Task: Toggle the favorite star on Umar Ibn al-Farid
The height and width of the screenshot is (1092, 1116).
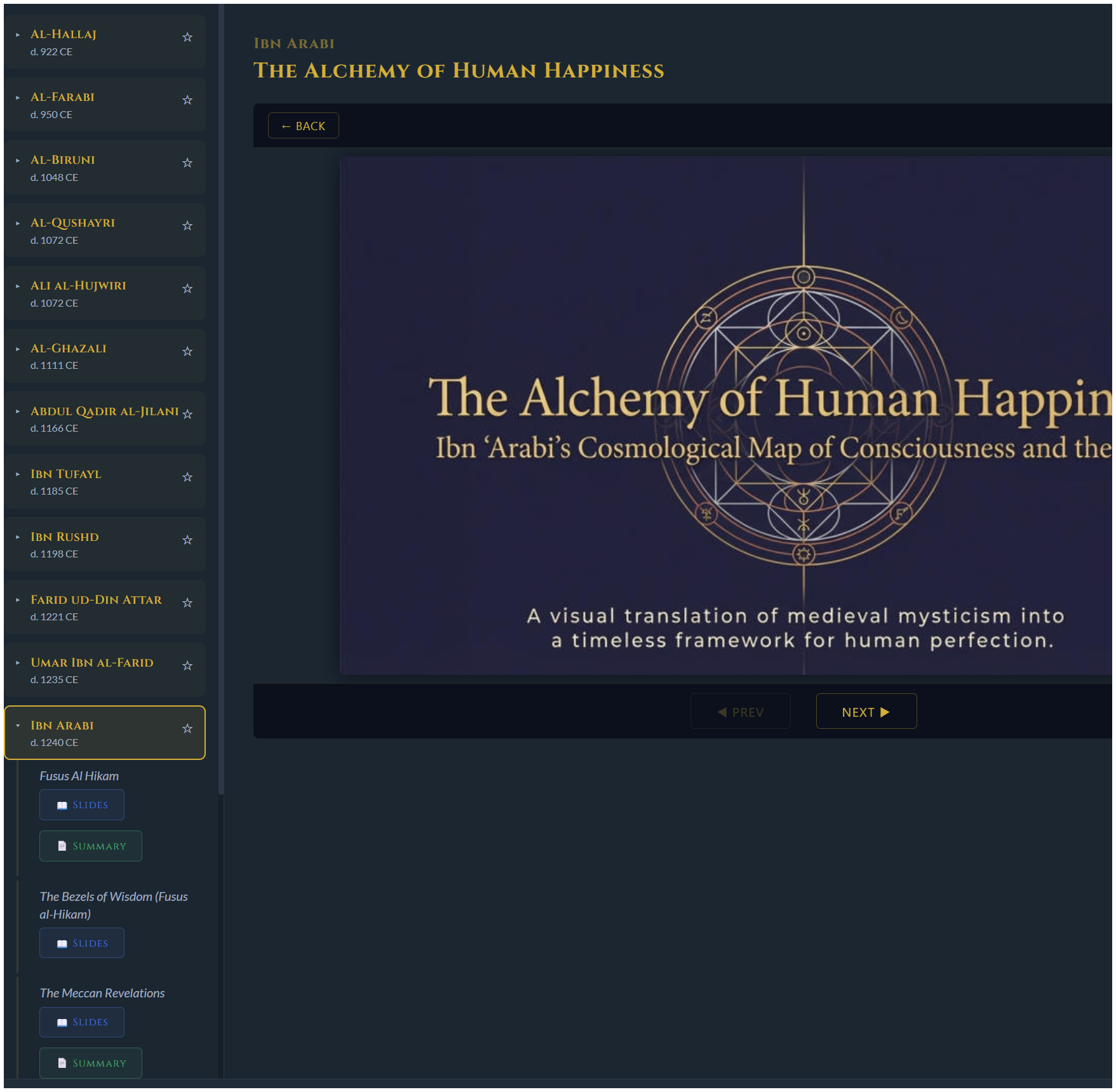Action: [x=187, y=666]
